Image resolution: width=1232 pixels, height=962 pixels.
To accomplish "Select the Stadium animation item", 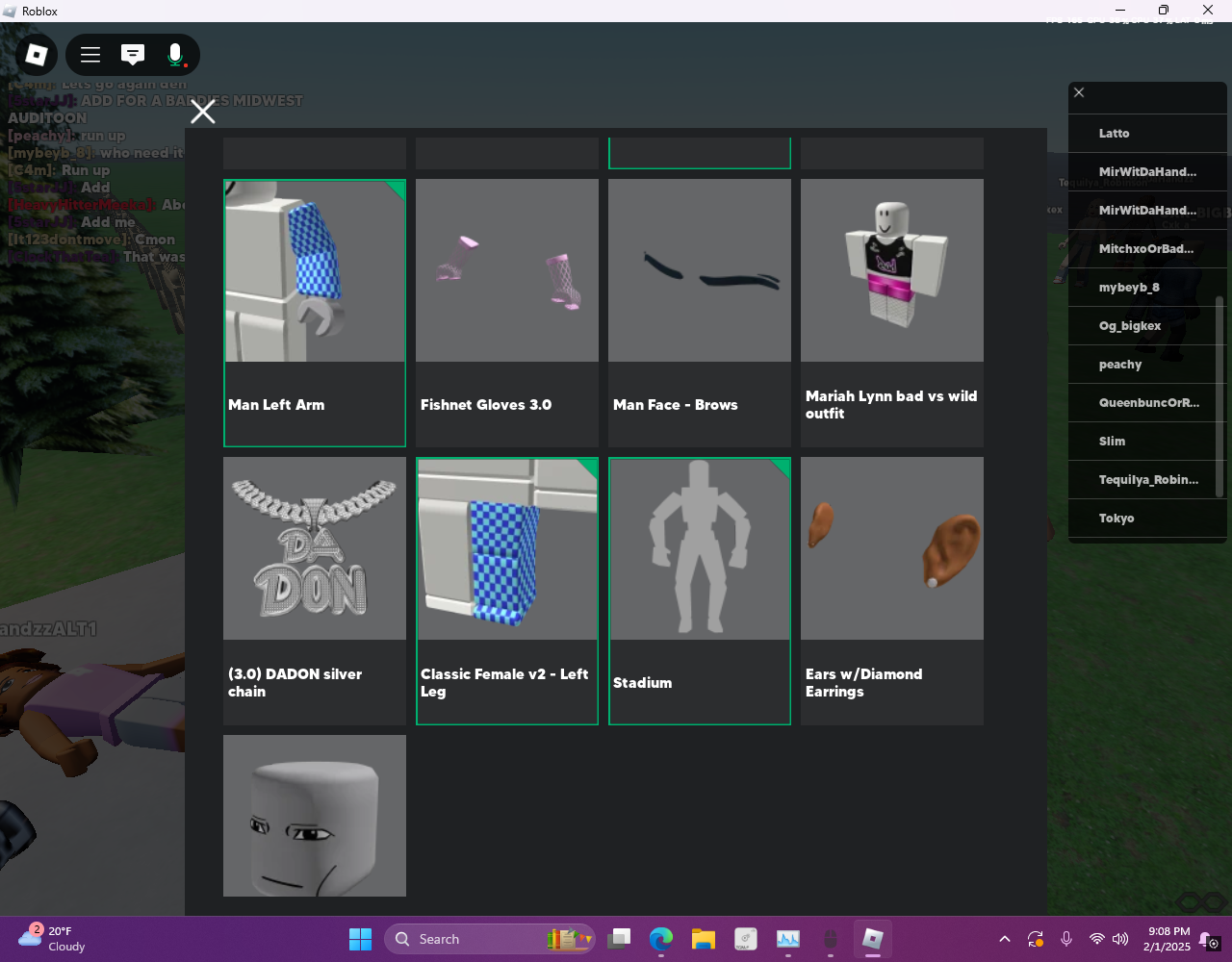I will (700, 591).
